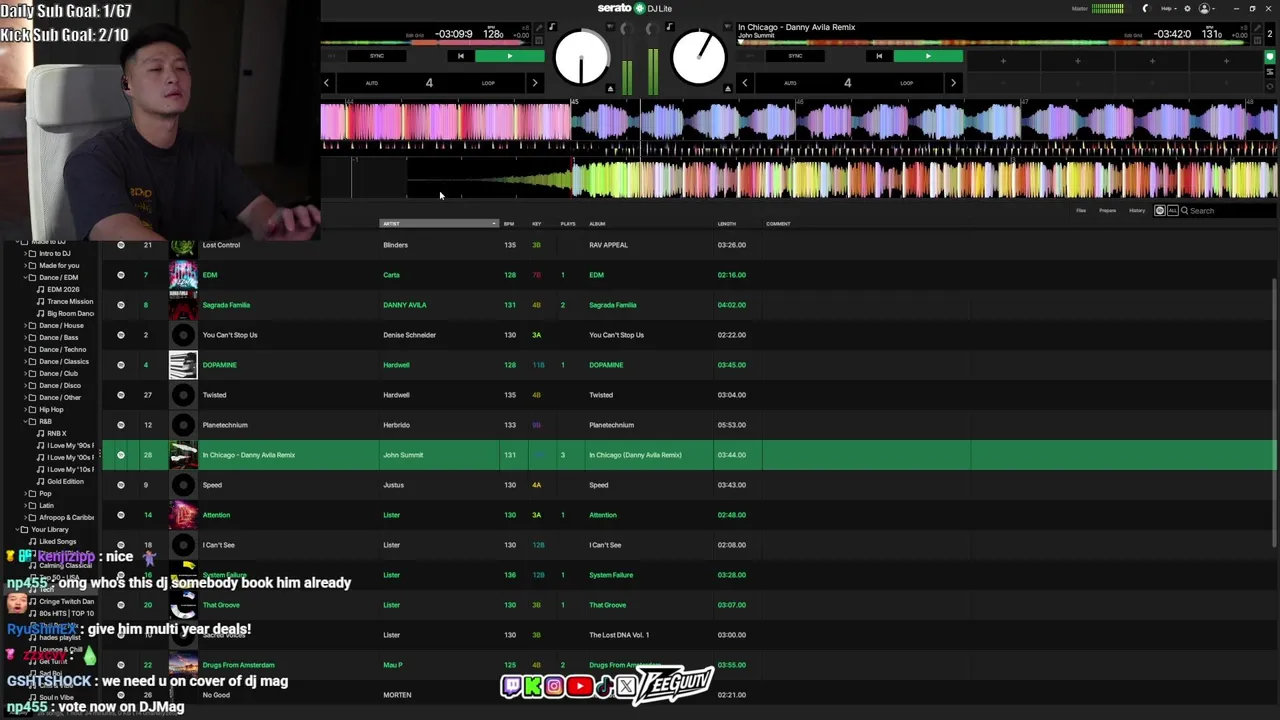Sort library by KEY column

(x=536, y=224)
